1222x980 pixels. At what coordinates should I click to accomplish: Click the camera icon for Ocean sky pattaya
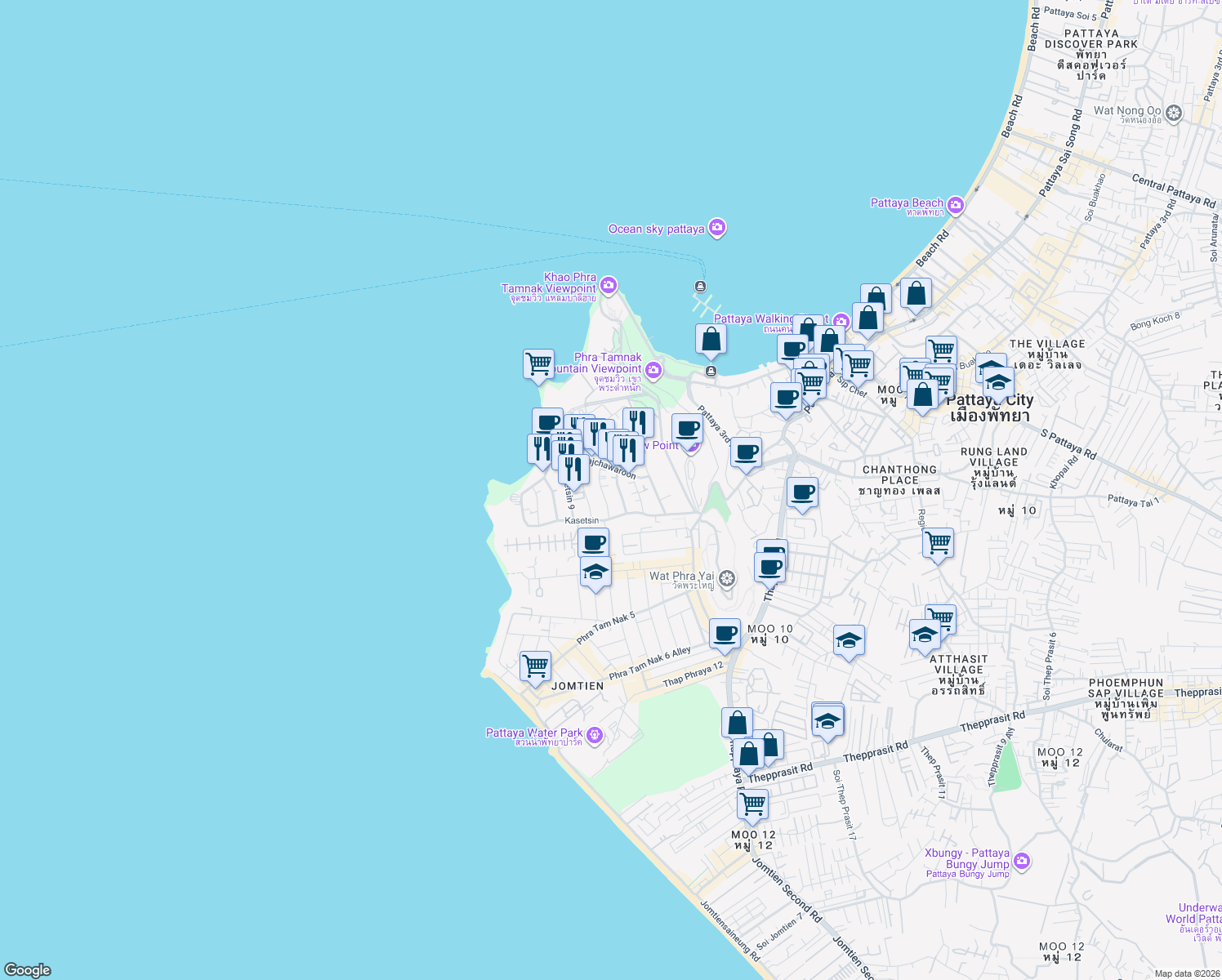pos(717,228)
